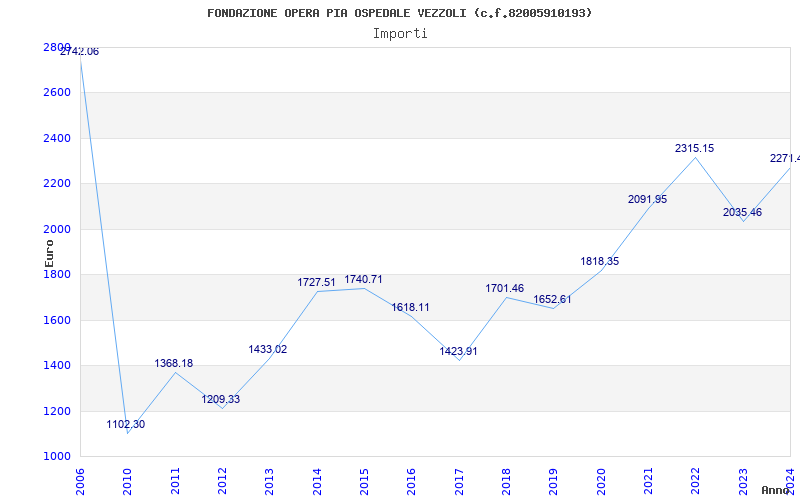The height and width of the screenshot is (500, 800).
Task: Click the 2600 y-axis tick label
Action: point(57,93)
